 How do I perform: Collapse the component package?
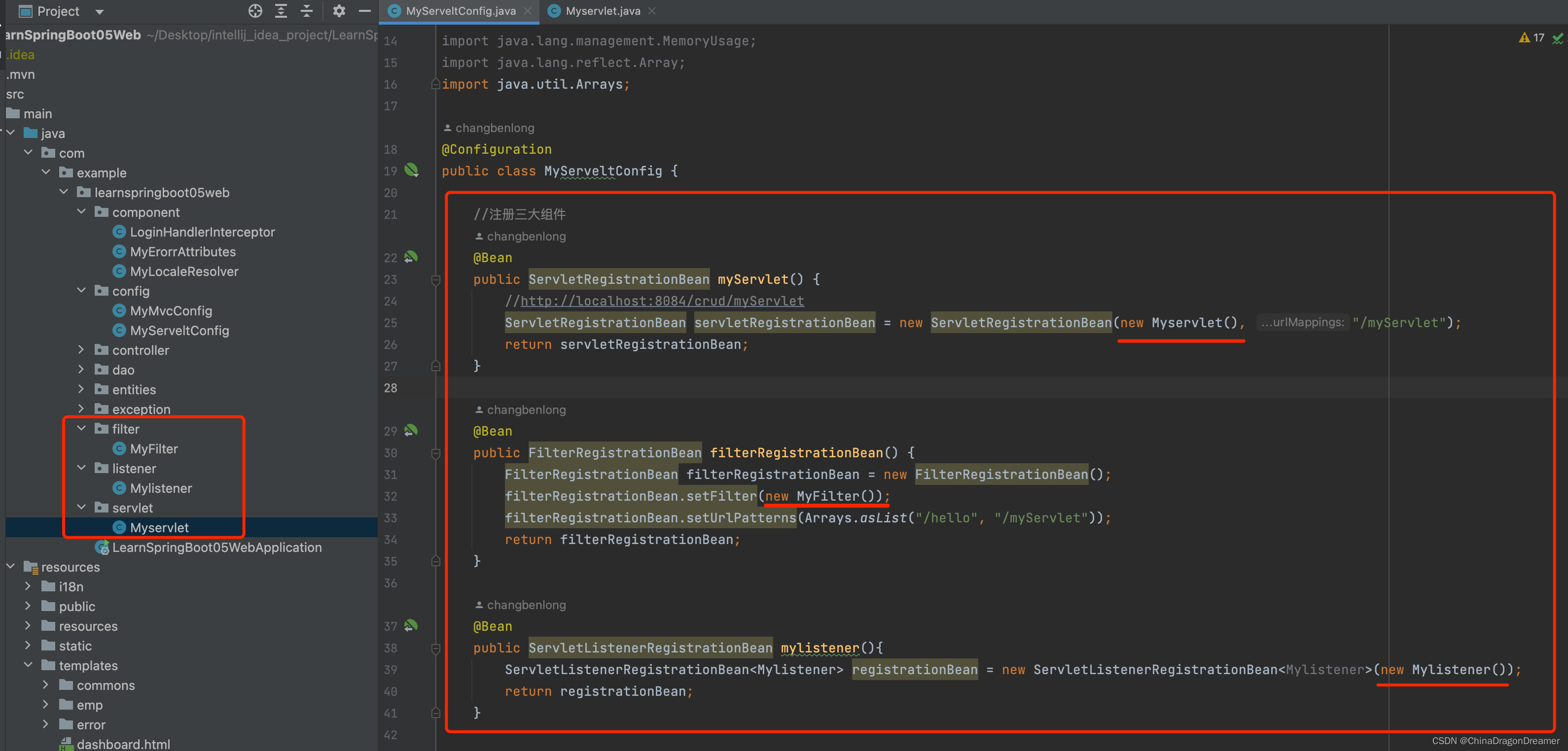[81, 211]
